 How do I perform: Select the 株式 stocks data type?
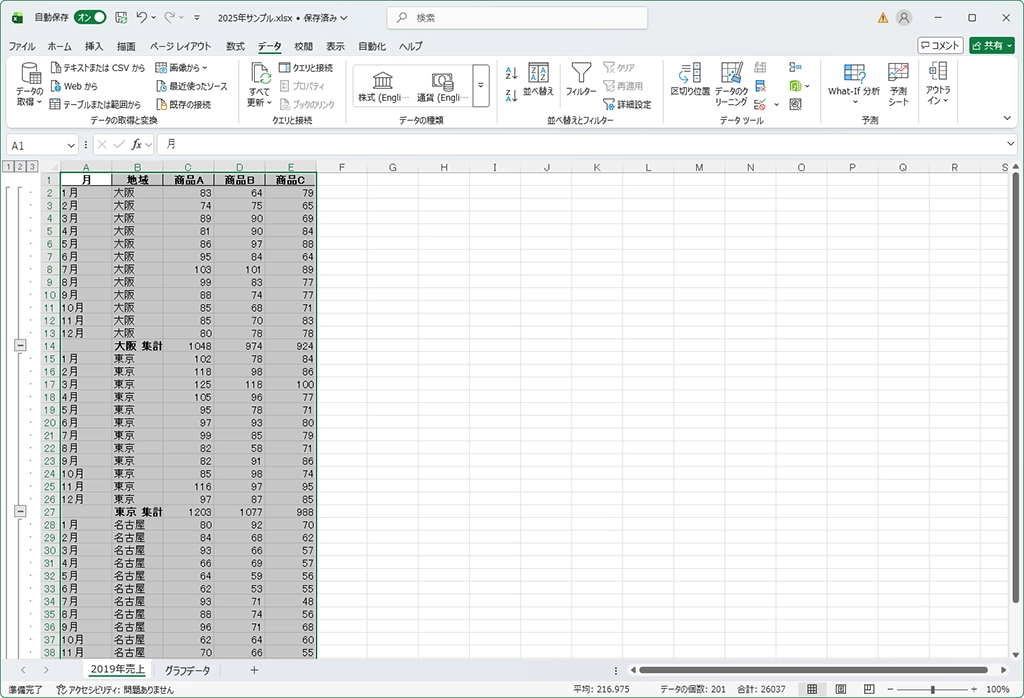pyautogui.click(x=382, y=86)
